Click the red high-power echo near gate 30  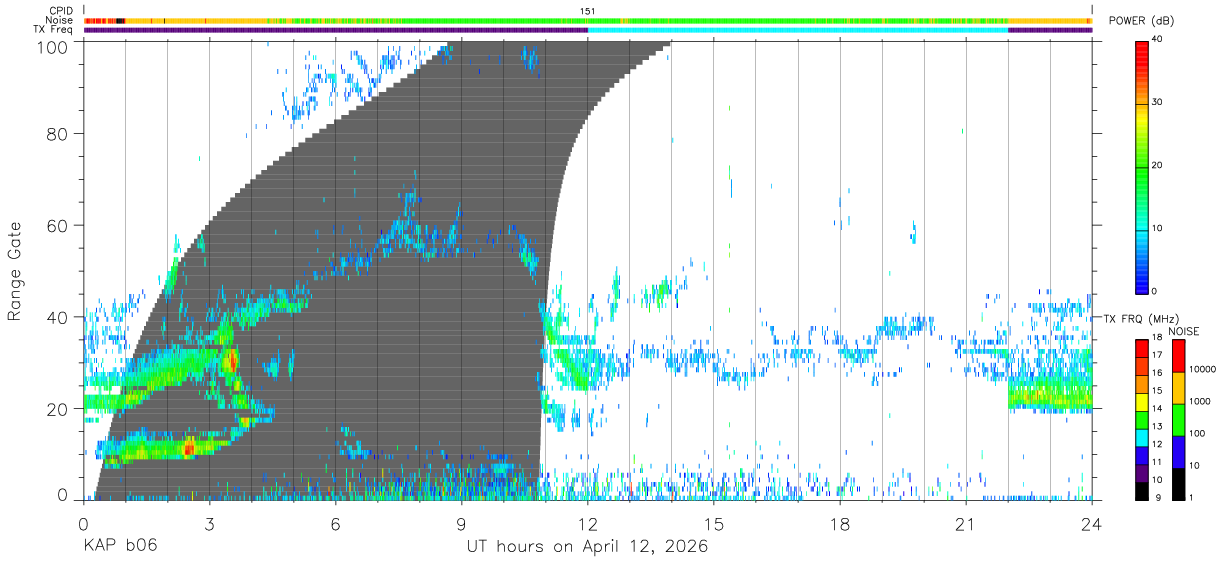[232, 360]
